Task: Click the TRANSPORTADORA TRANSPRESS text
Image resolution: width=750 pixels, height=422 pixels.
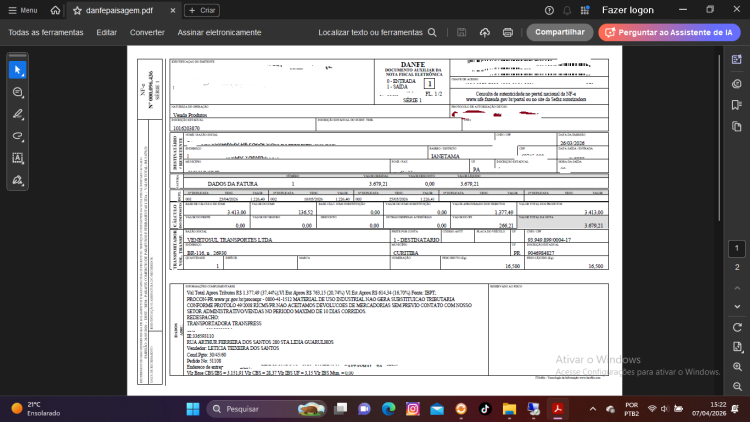Action: point(224,323)
